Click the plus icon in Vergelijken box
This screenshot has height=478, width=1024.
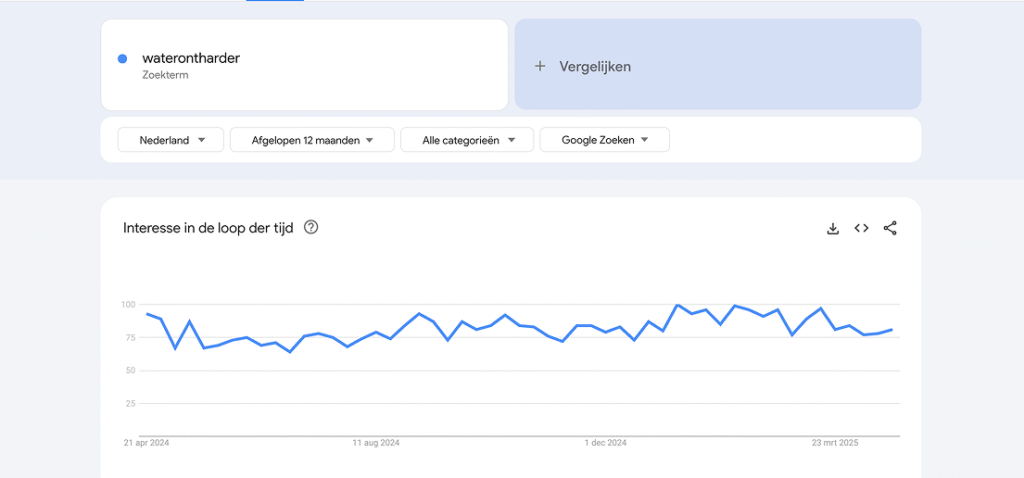(x=540, y=66)
